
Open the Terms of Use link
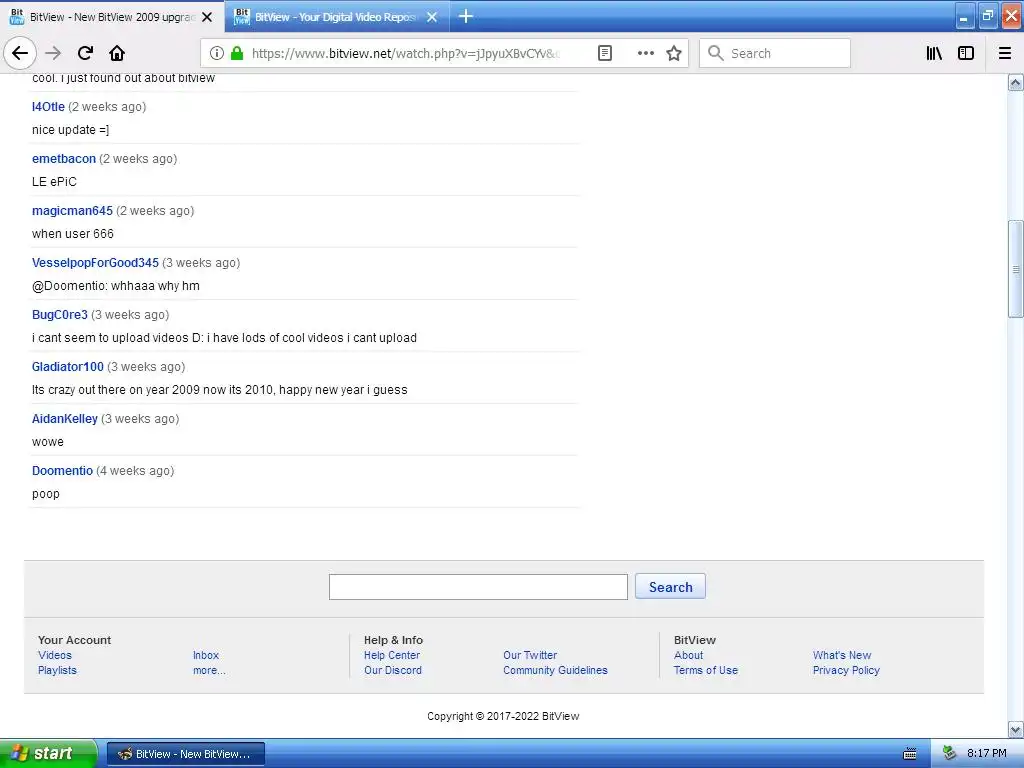point(705,670)
